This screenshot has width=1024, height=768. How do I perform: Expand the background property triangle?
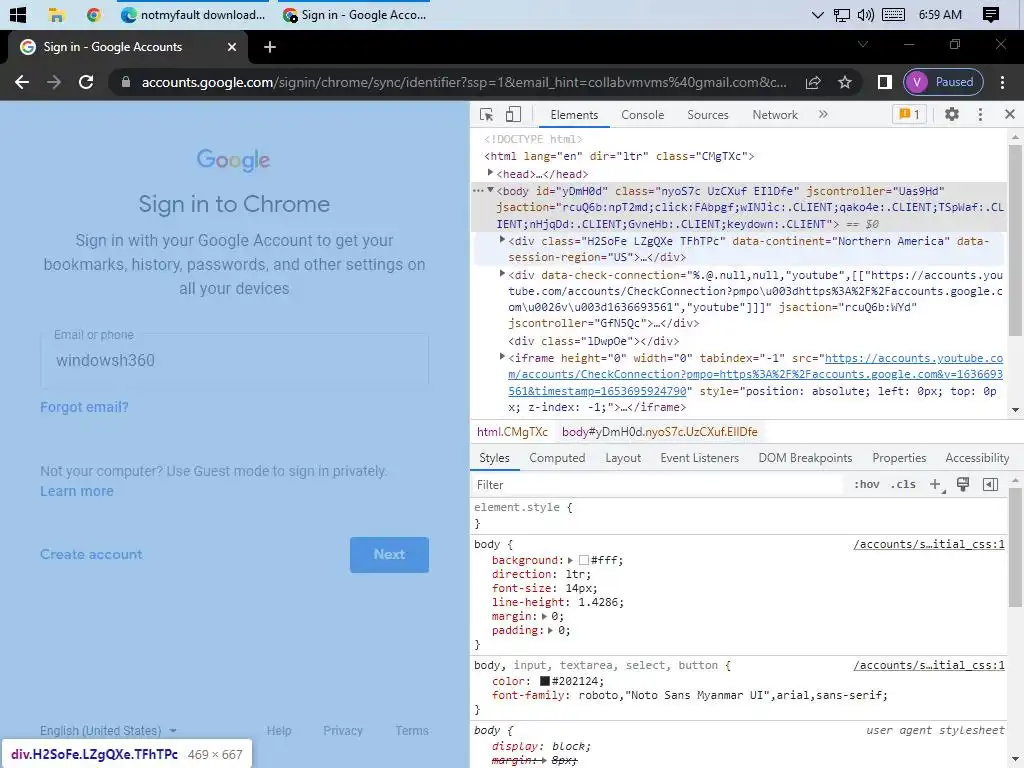tap(570, 560)
